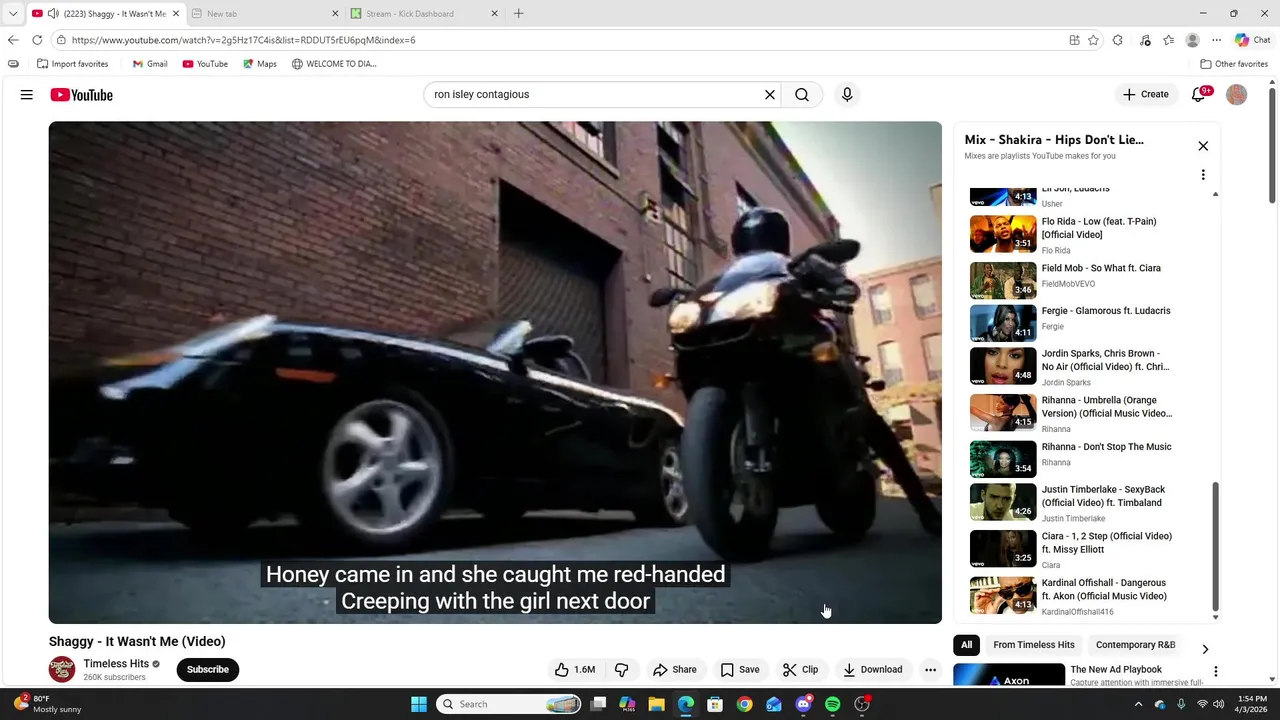Go to the YouTube home logo
Viewport: 1280px width, 720px height.
pos(82,95)
